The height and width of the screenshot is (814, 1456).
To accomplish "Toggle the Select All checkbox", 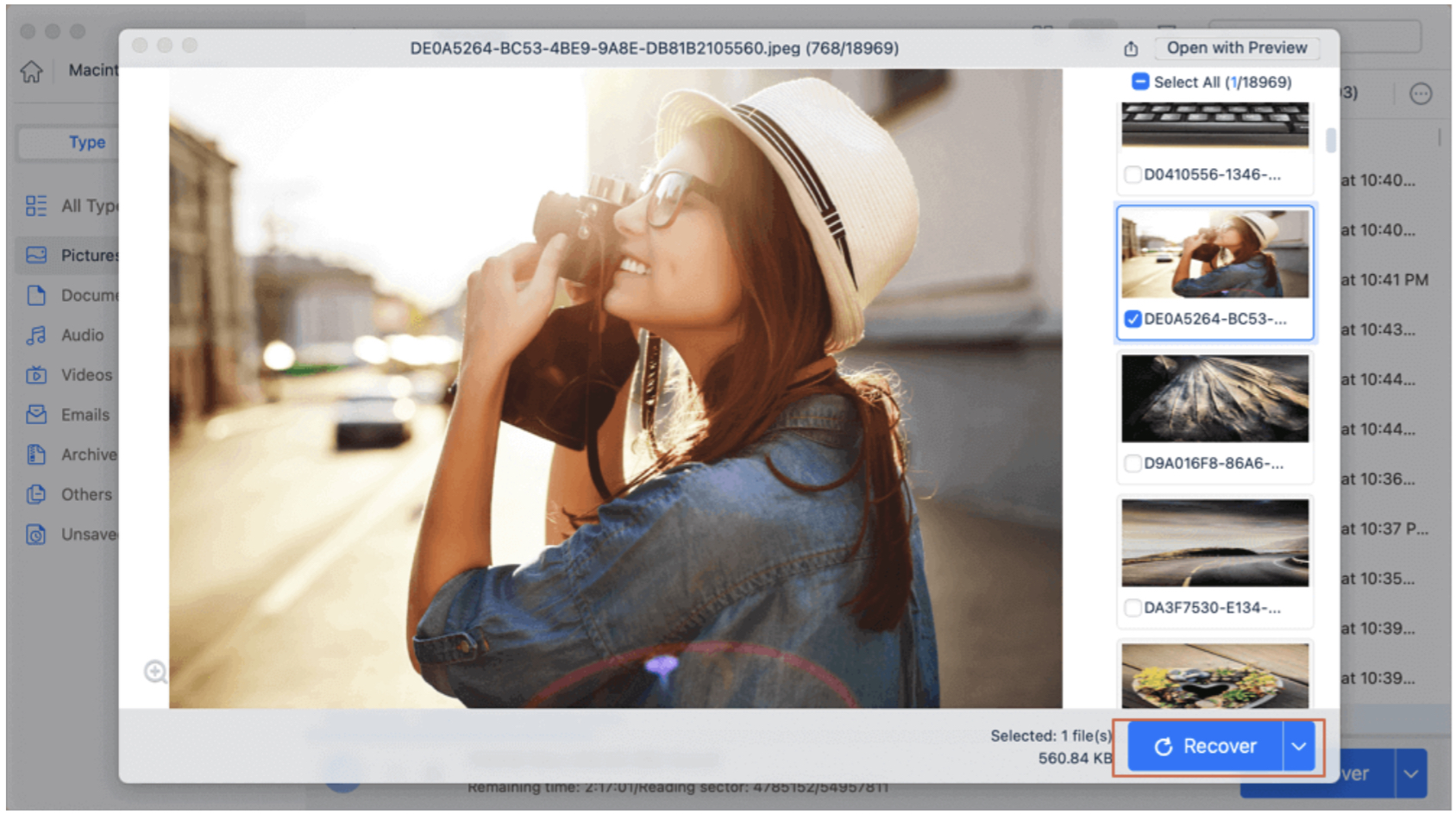I will (1140, 82).
